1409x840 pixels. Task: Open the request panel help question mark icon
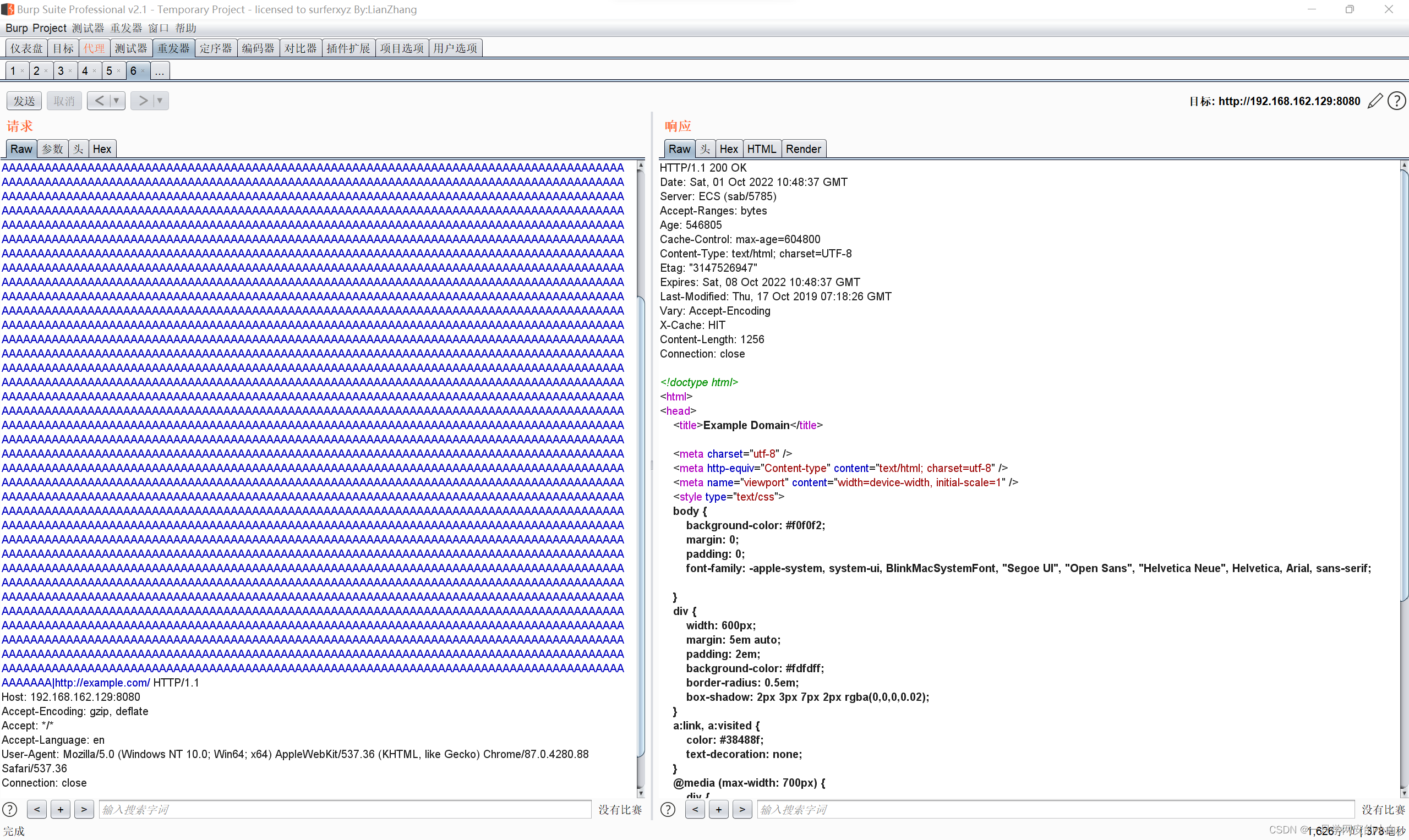10,809
